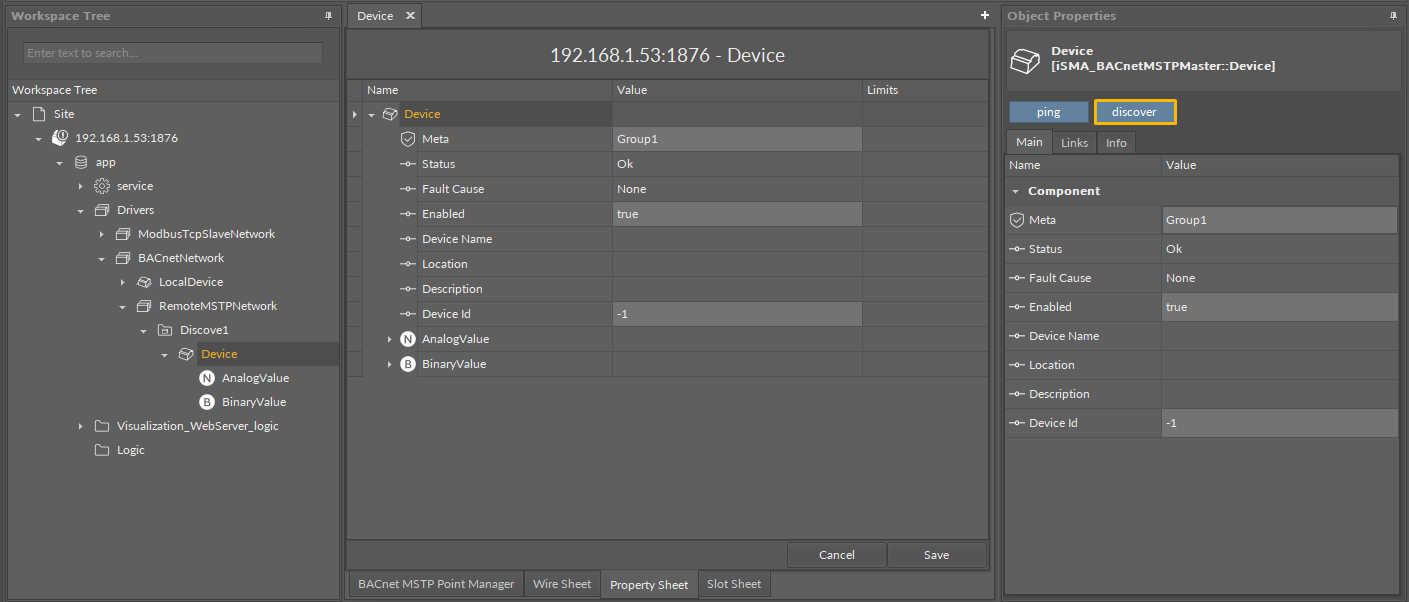Click the AnalogValue N icon in Workspace Tree
This screenshot has width=1409, height=602.
(207, 378)
